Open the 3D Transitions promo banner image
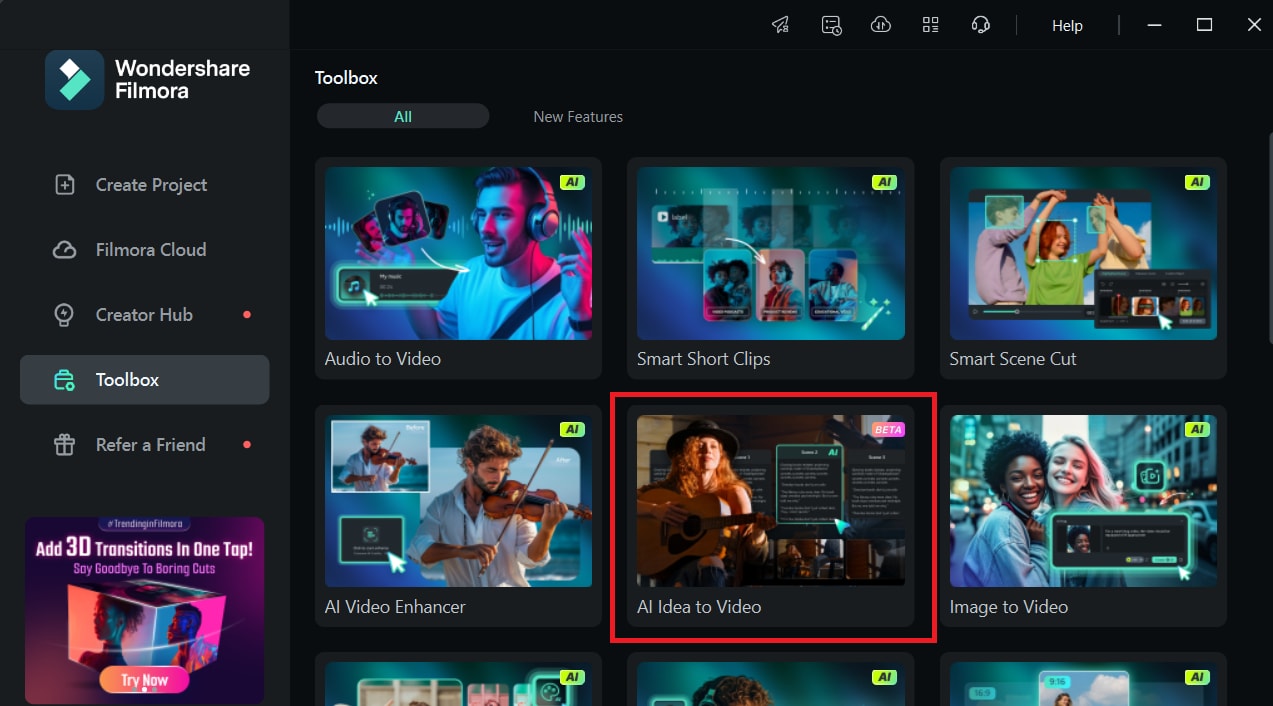Viewport: 1273px width, 706px height. (x=145, y=610)
